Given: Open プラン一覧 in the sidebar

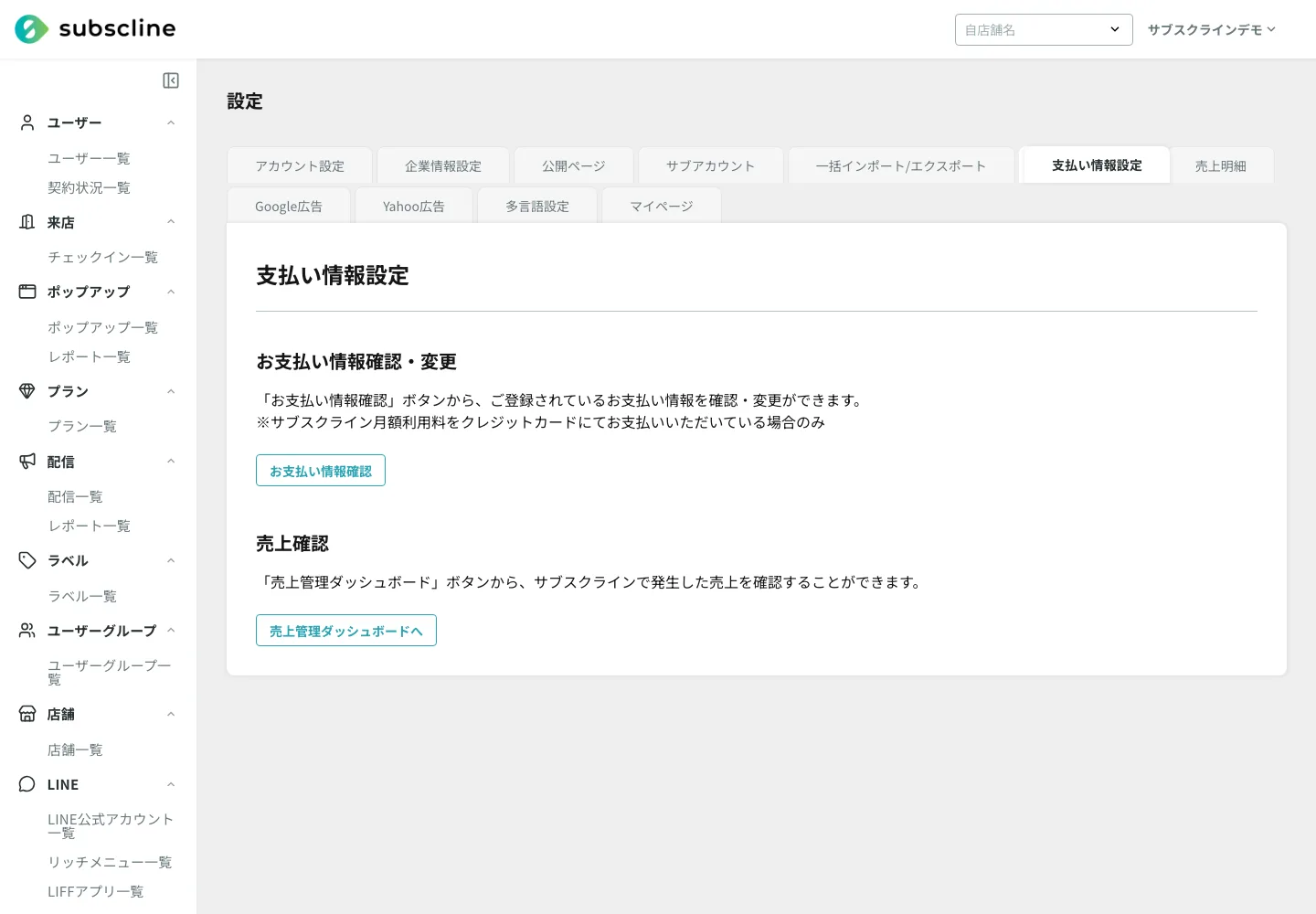Looking at the screenshot, I should click(x=82, y=426).
